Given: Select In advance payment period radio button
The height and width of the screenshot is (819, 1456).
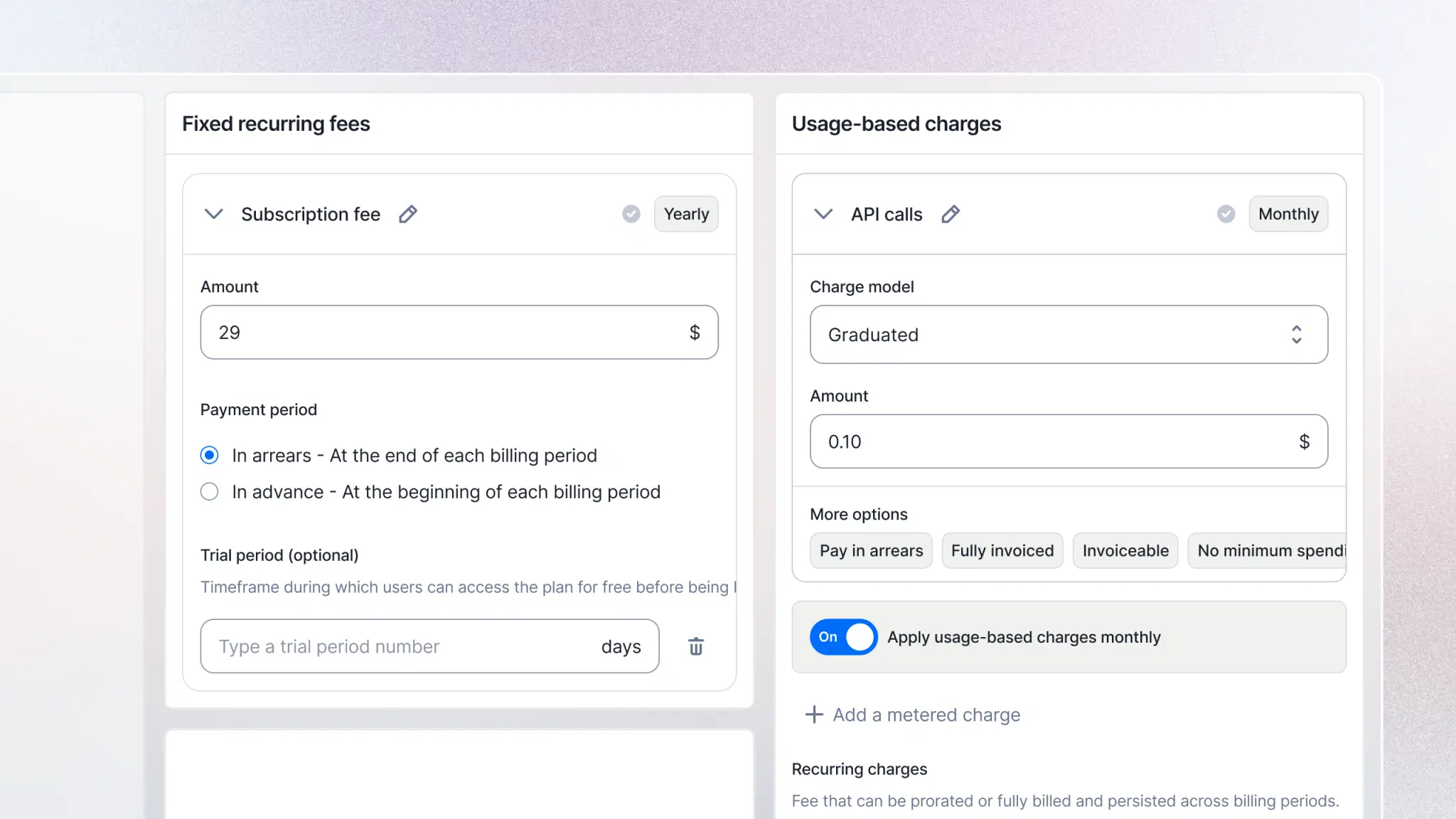Looking at the screenshot, I should click(x=209, y=492).
